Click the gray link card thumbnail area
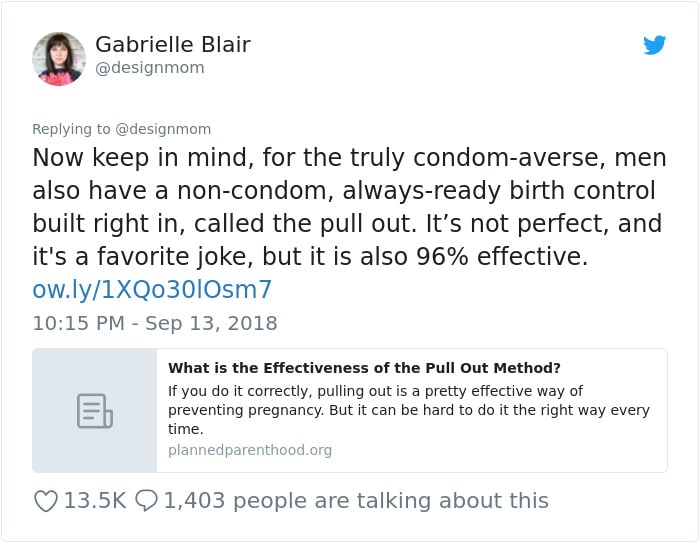This screenshot has height=543, width=700. pos(95,410)
